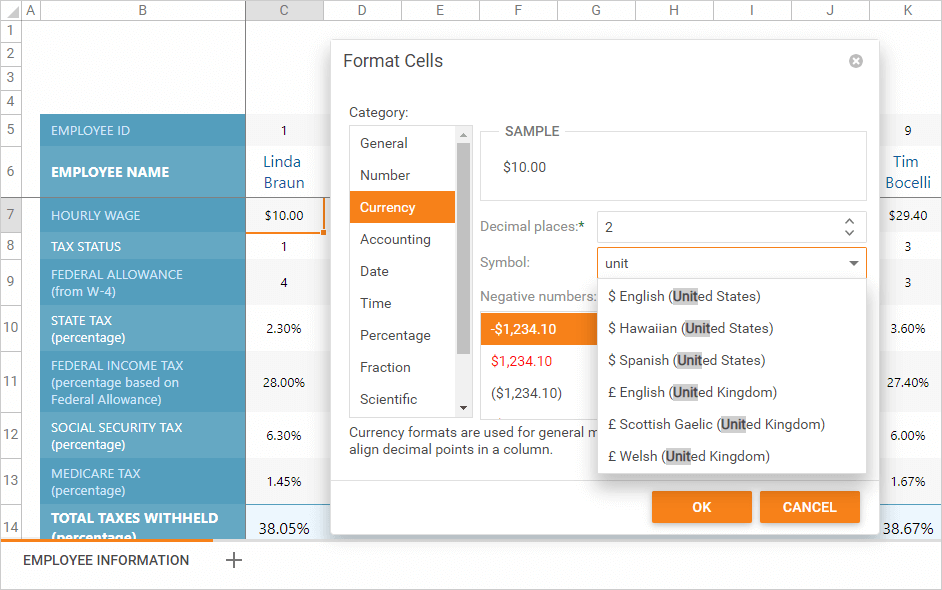Select the Scientific category
The image size is (942, 590).
pos(403,399)
